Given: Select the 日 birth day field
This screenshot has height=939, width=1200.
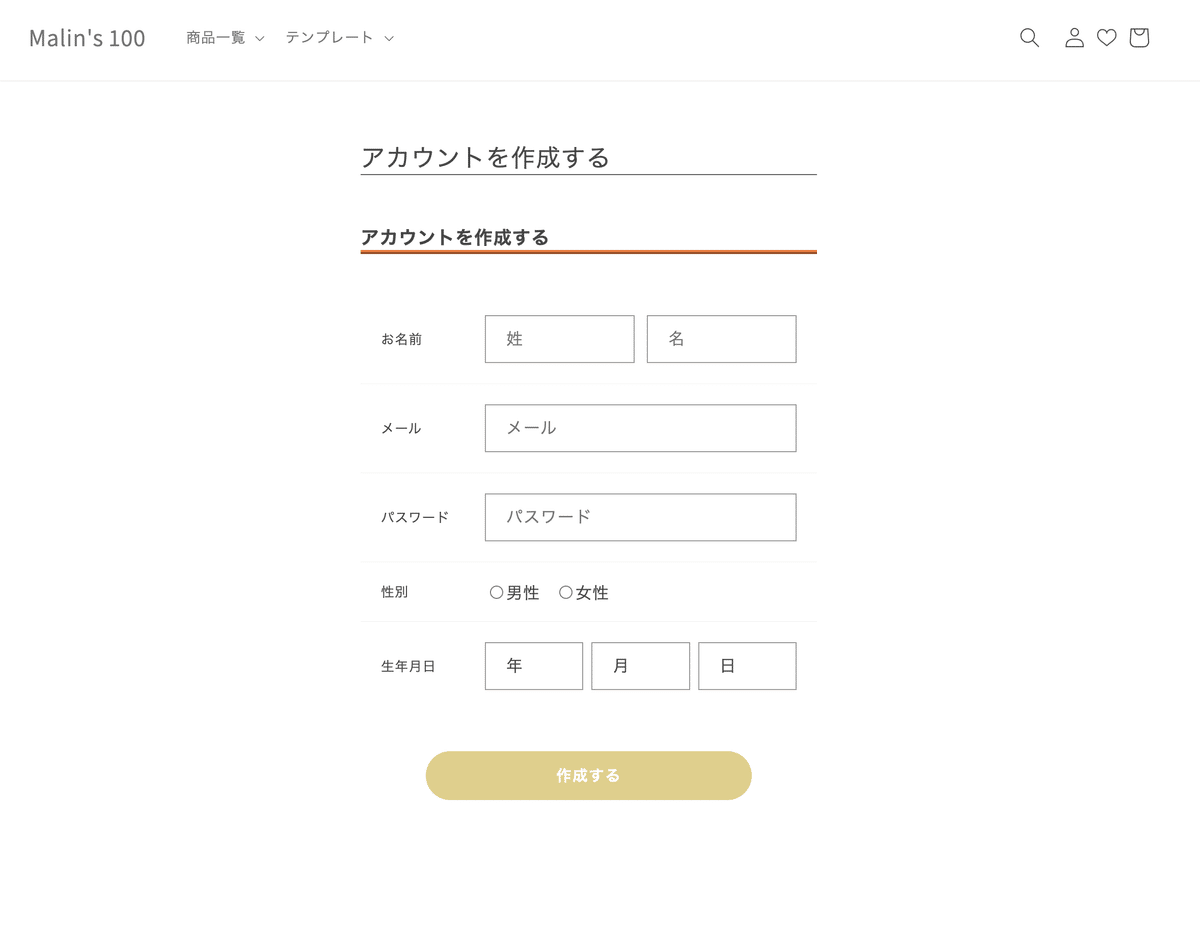Looking at the screenshot, I should pos(747,666).
